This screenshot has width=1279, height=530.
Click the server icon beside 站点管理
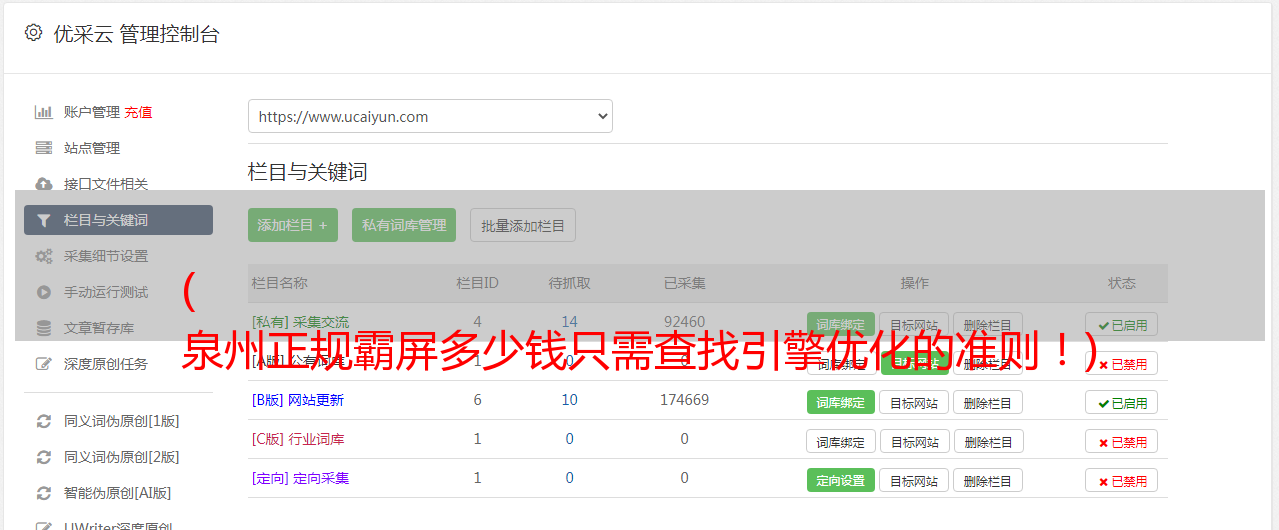(43, 148)
